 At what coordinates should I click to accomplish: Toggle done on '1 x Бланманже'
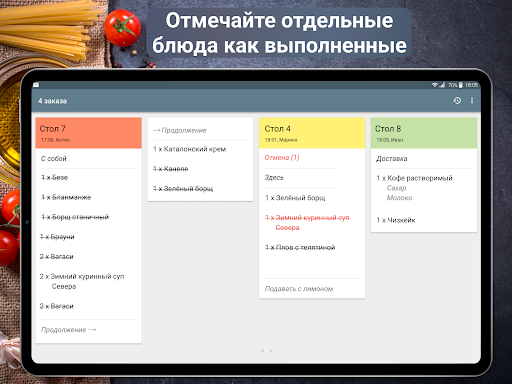coord(66,197)
